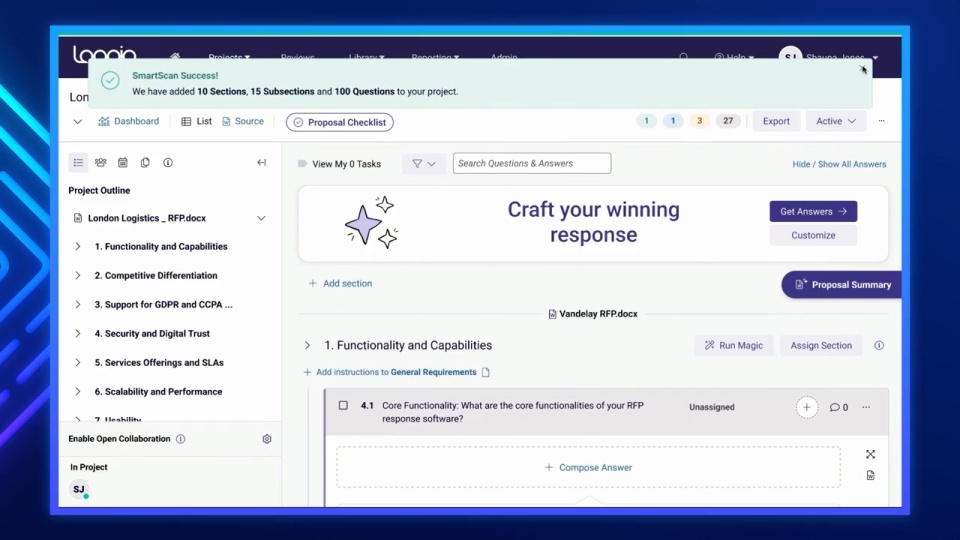Select the outline list icon in sidebar

tap(78, 162)
